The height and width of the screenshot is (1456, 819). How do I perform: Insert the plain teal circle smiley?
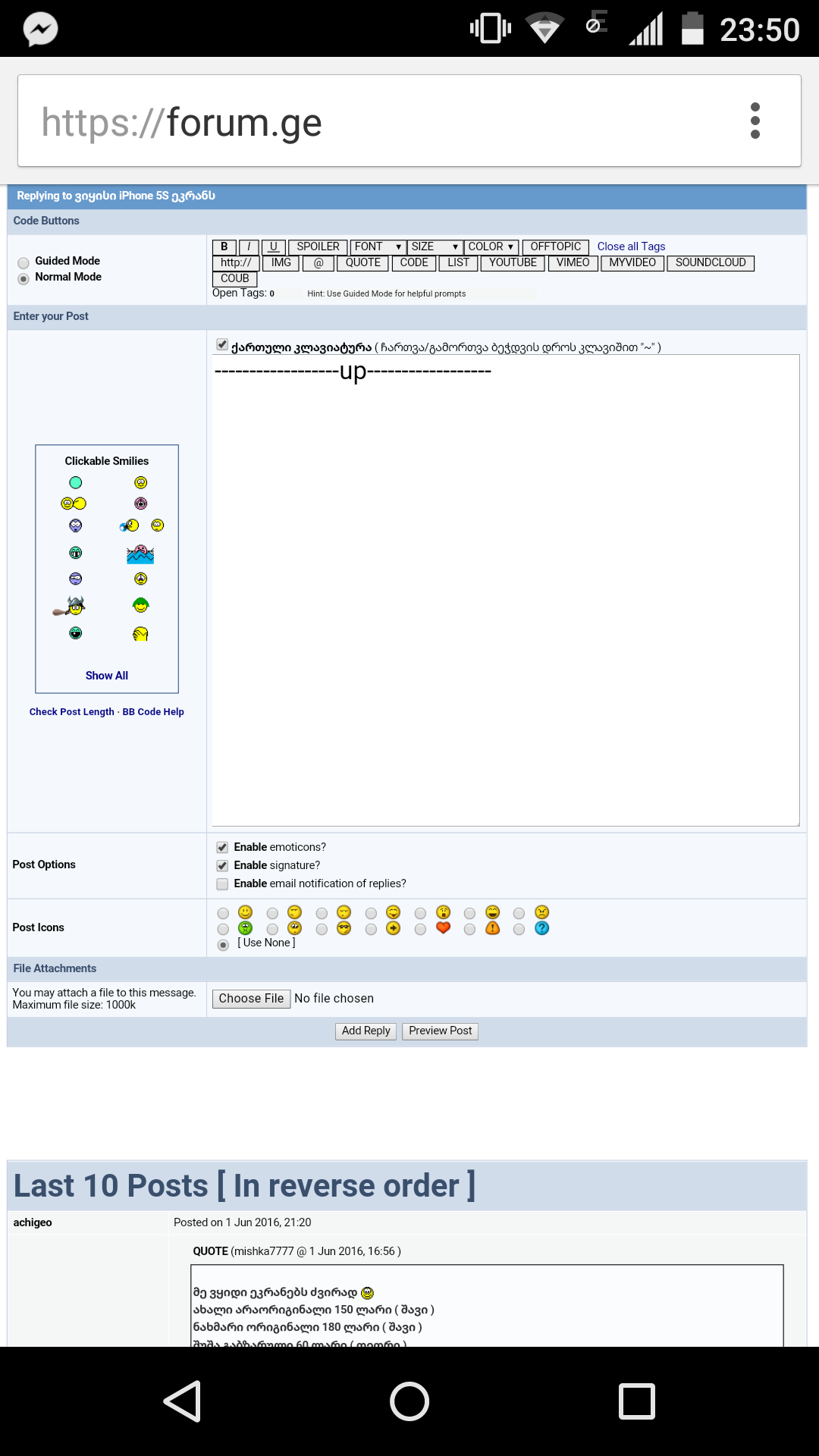[76, 482]
